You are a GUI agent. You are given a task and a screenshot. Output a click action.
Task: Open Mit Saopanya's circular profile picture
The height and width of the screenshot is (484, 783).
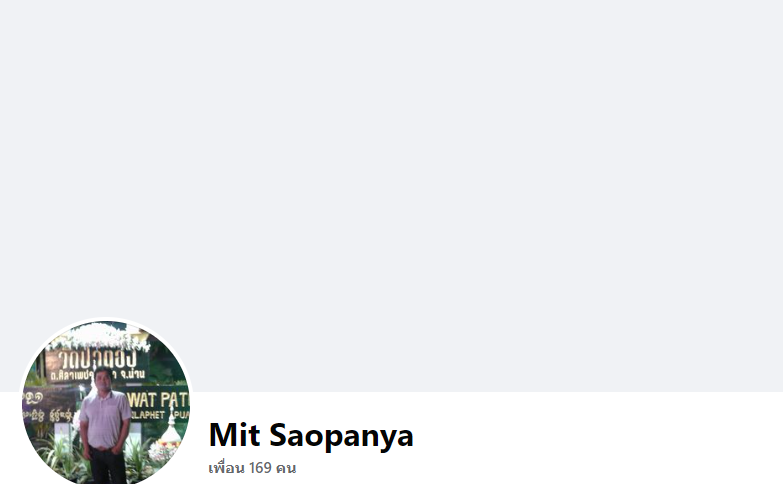[106, 404]
